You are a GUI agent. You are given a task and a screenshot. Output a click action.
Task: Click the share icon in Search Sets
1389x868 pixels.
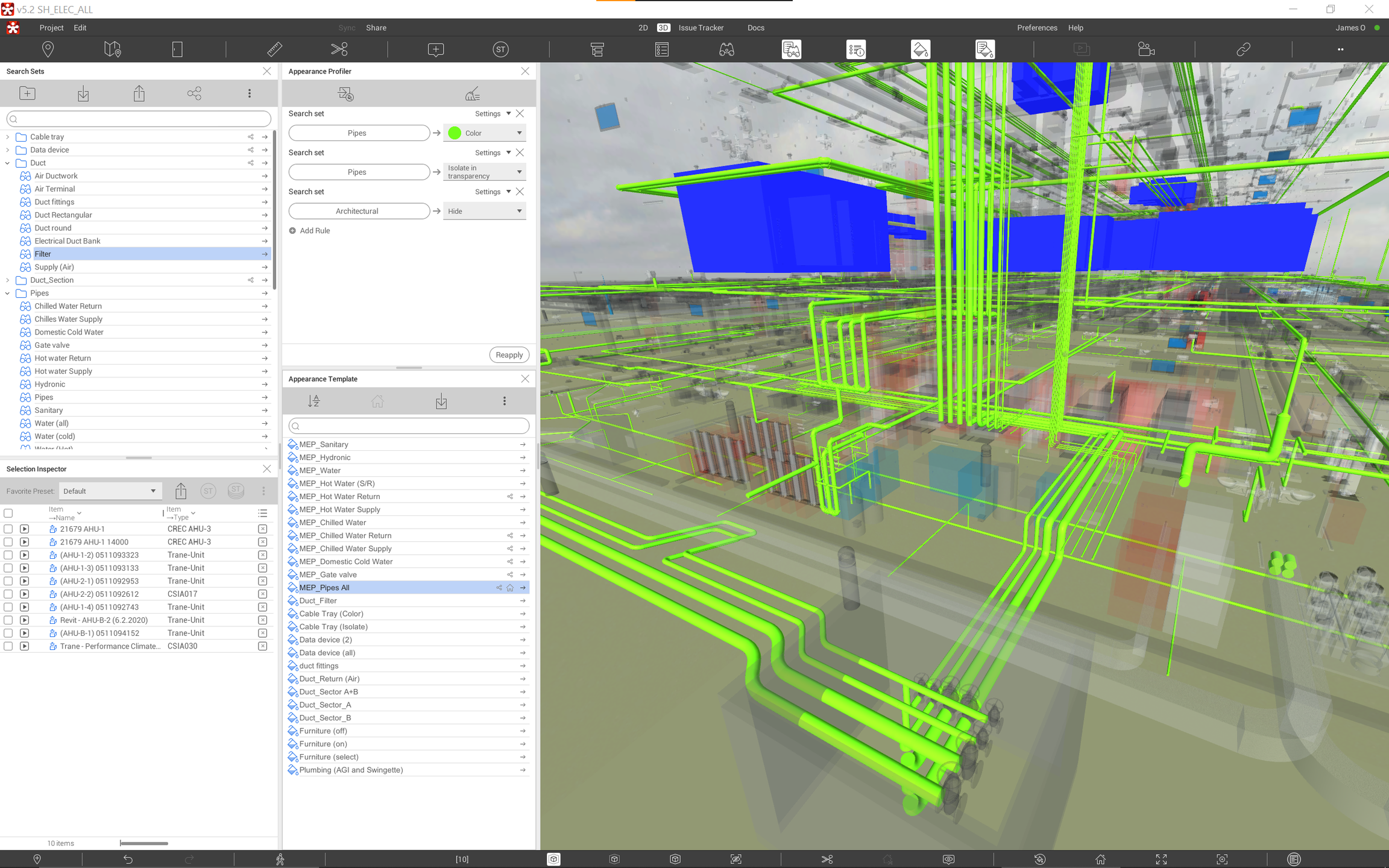(x=194, y=93)
